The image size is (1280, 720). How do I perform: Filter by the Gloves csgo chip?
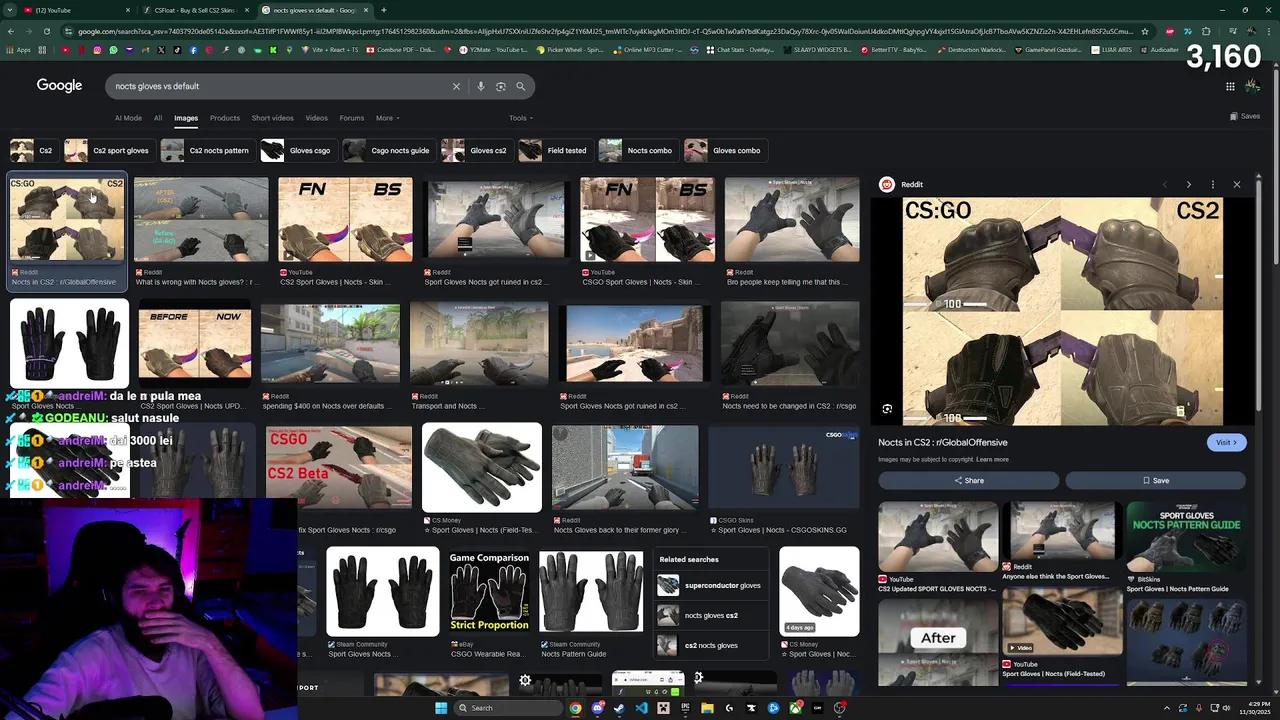coord(297,150)
